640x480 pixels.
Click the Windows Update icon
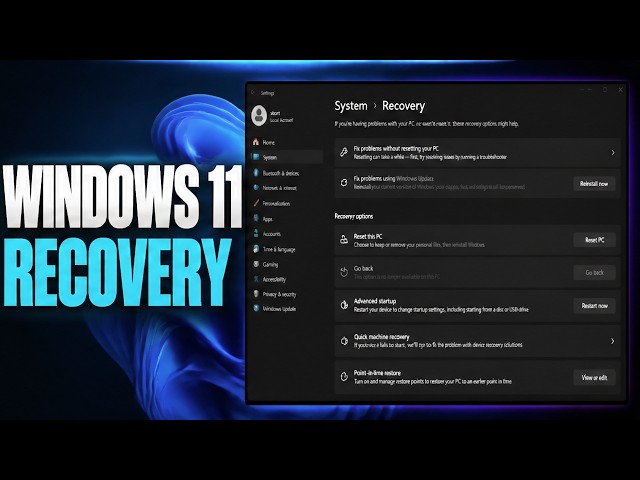(x=256, y=309)
